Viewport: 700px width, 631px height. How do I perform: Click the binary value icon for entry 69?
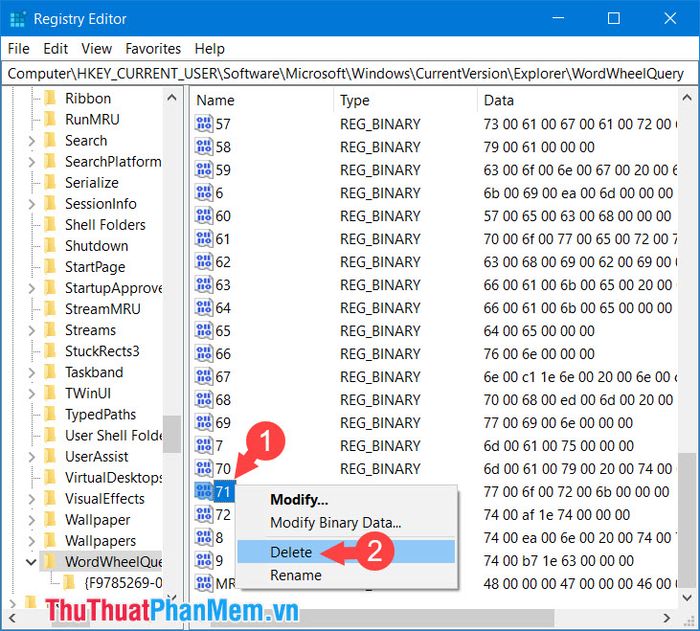click(x=204, y=422)
